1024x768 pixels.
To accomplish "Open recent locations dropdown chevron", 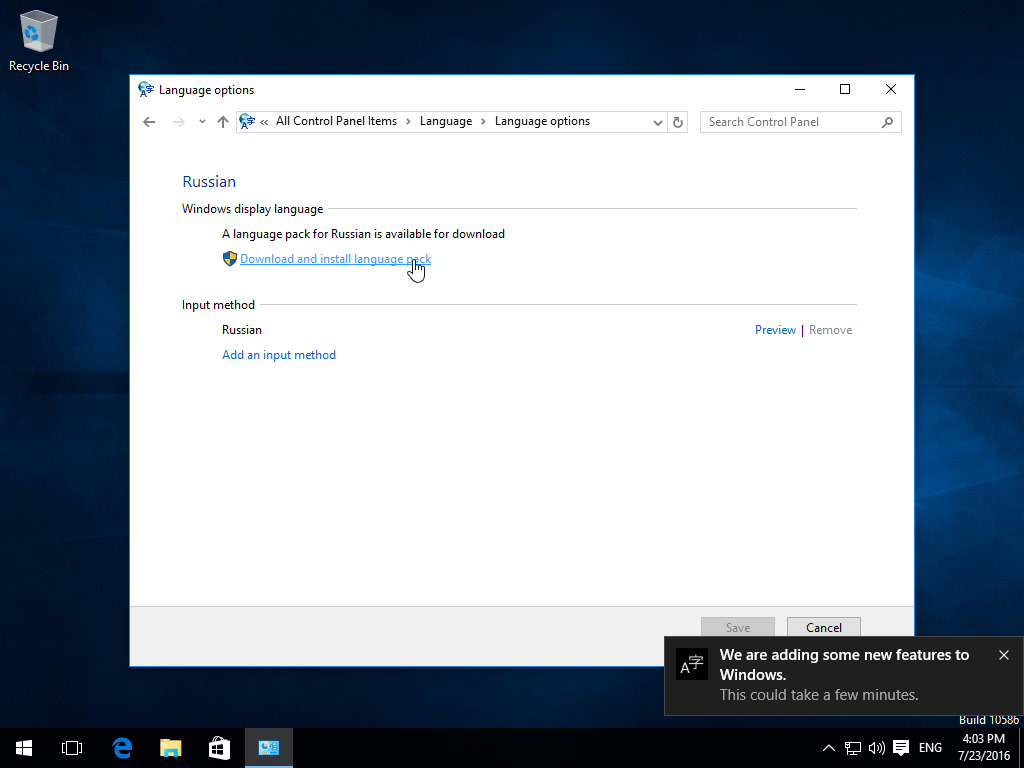I will 202,121.
